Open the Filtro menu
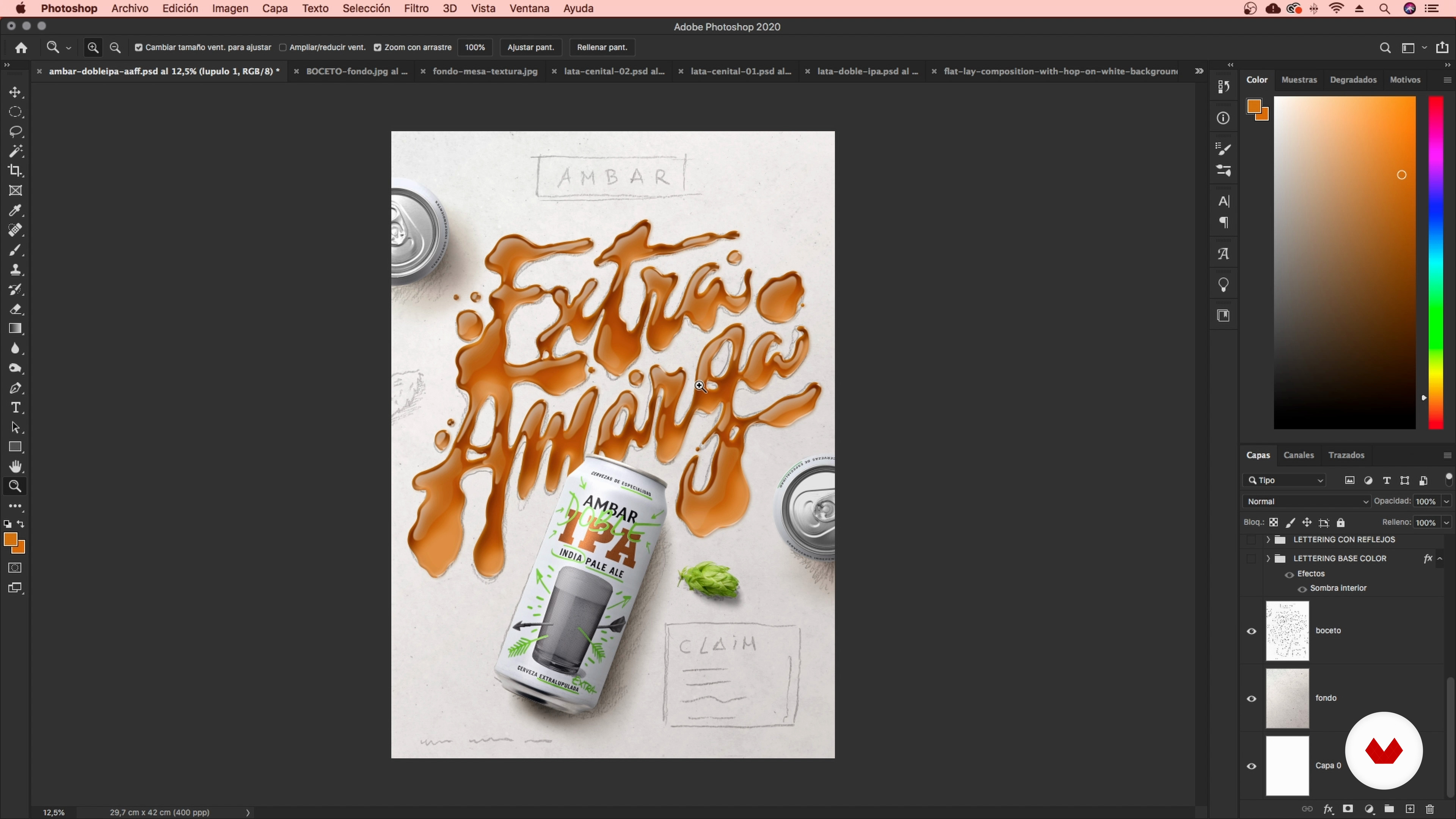 416,8
